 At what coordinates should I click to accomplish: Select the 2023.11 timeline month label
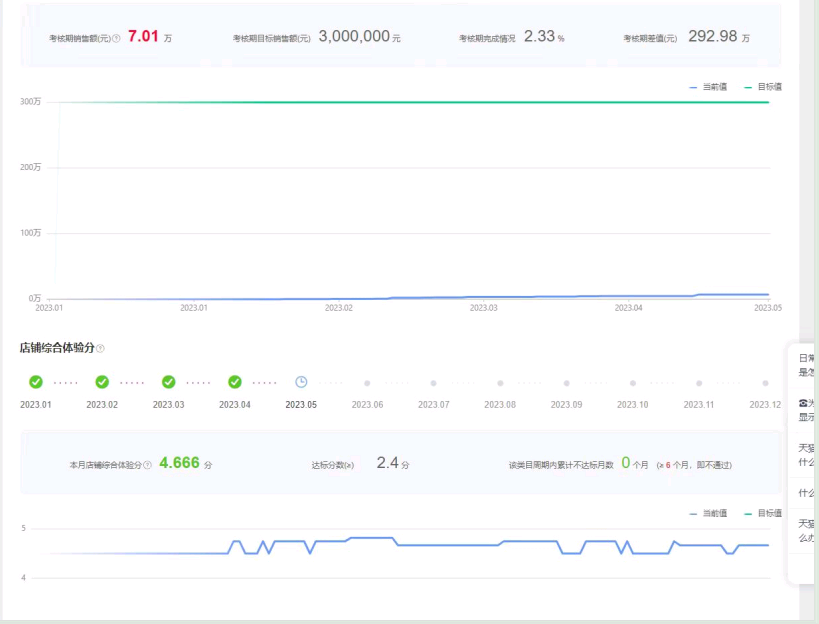tap(699, 405)
